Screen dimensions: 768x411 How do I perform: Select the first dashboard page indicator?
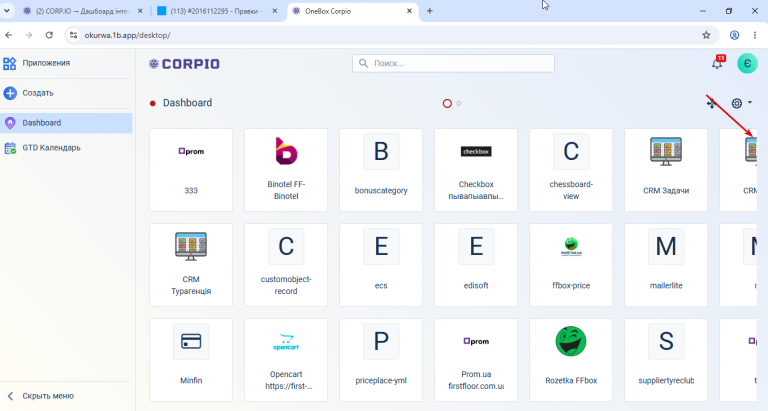click(447, 103)
